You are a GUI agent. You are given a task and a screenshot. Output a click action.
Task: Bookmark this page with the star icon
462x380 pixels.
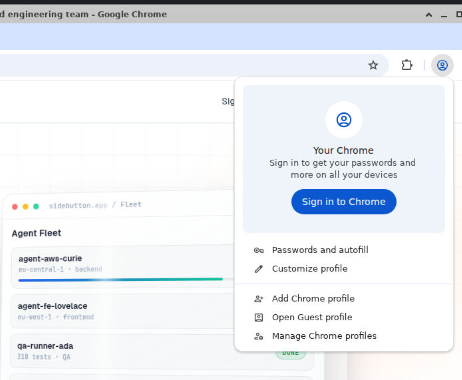[373, 65]
